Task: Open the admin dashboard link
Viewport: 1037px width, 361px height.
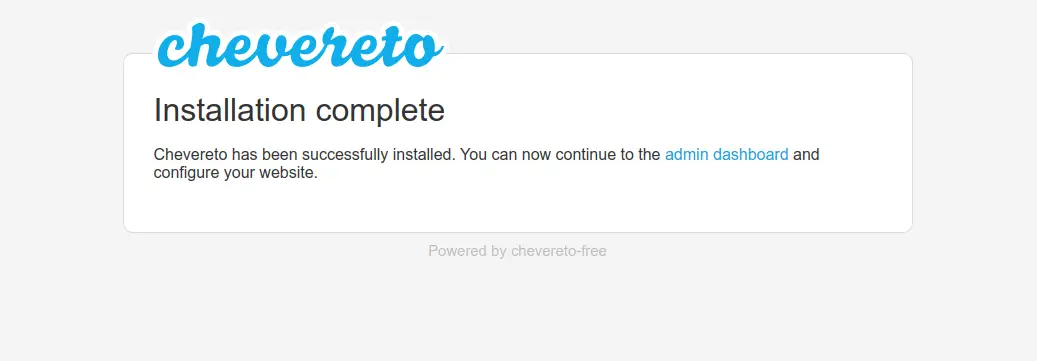Action: click(x=726, y=155)
